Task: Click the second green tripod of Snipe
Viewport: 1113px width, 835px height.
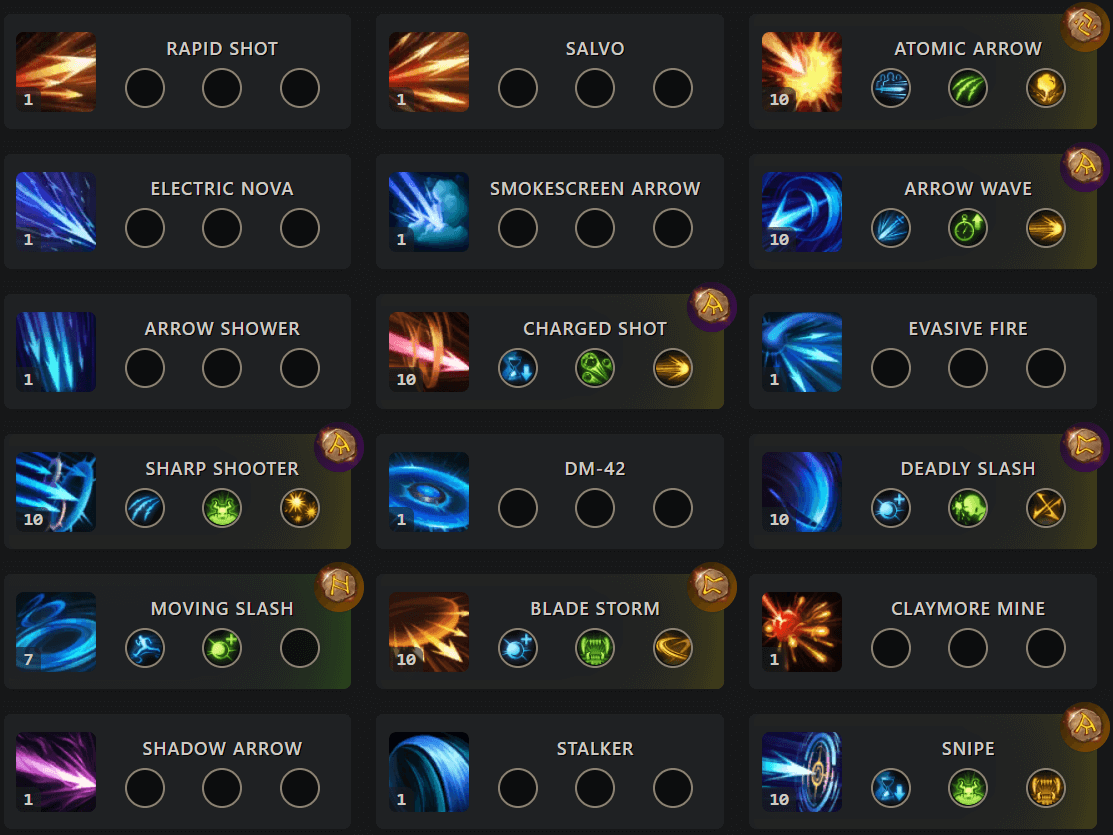Action: [967, 788]
